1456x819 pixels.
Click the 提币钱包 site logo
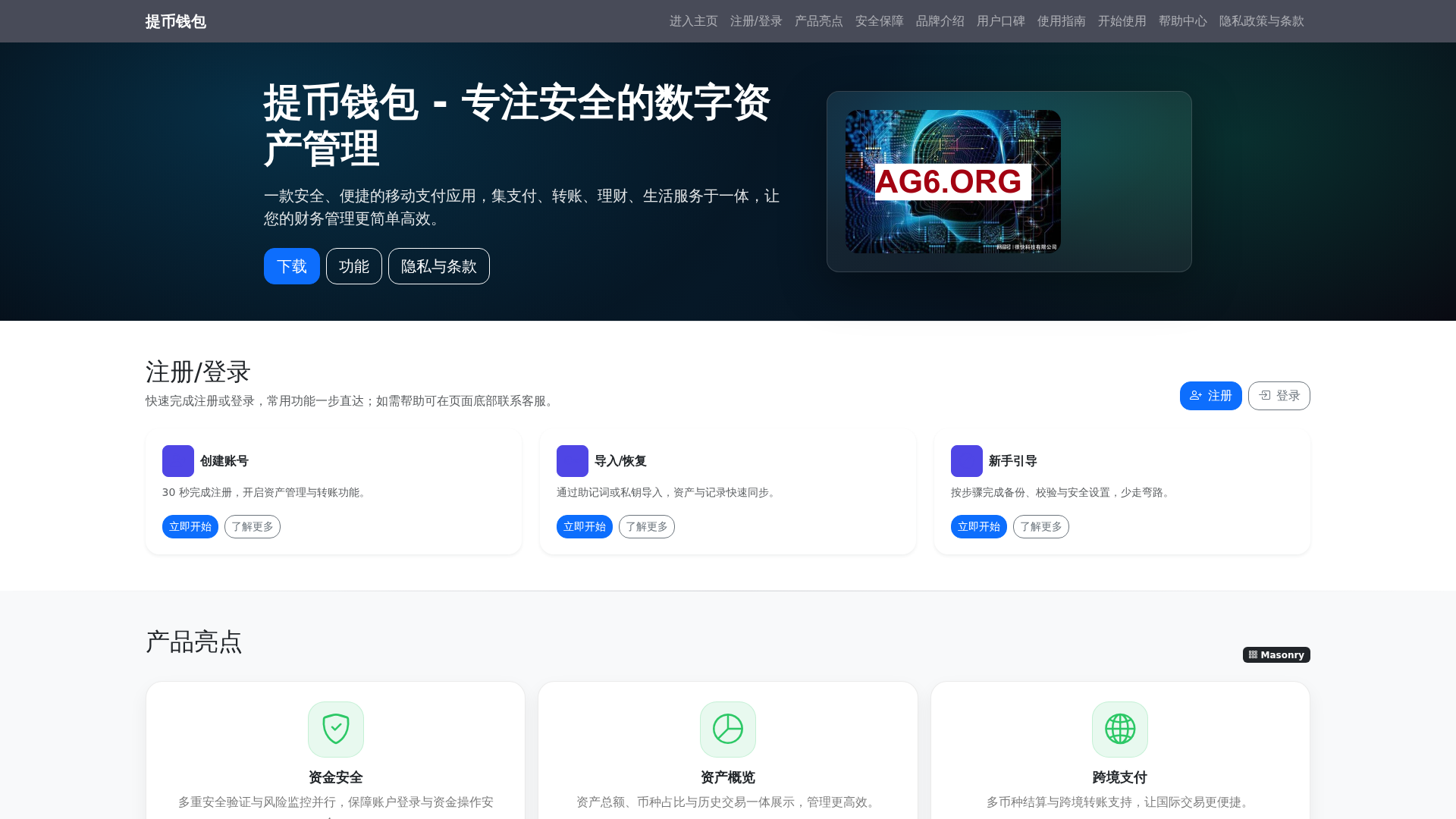pyautogui.click(x=175, y=21)
